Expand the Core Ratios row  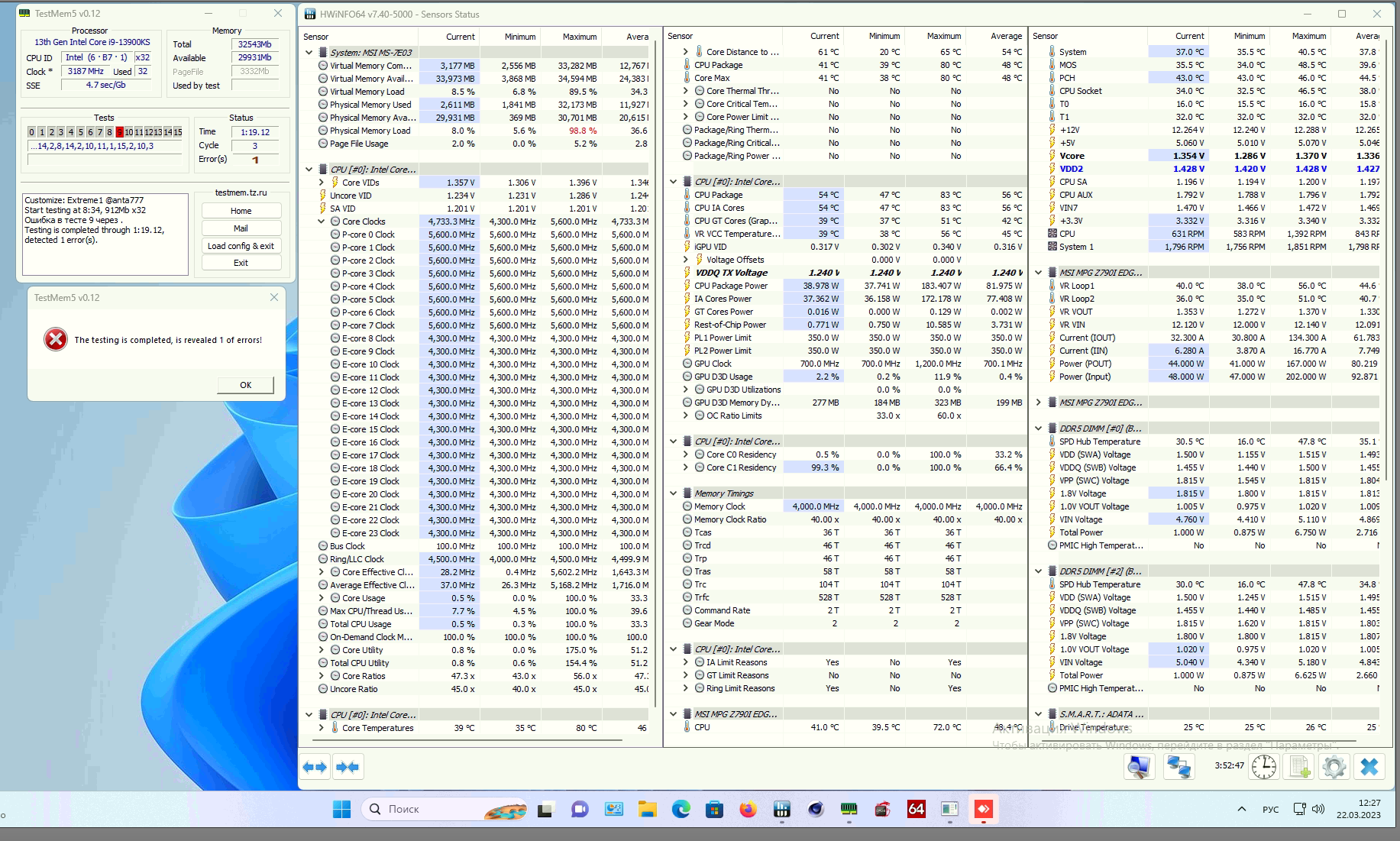(x=322, y=676)
